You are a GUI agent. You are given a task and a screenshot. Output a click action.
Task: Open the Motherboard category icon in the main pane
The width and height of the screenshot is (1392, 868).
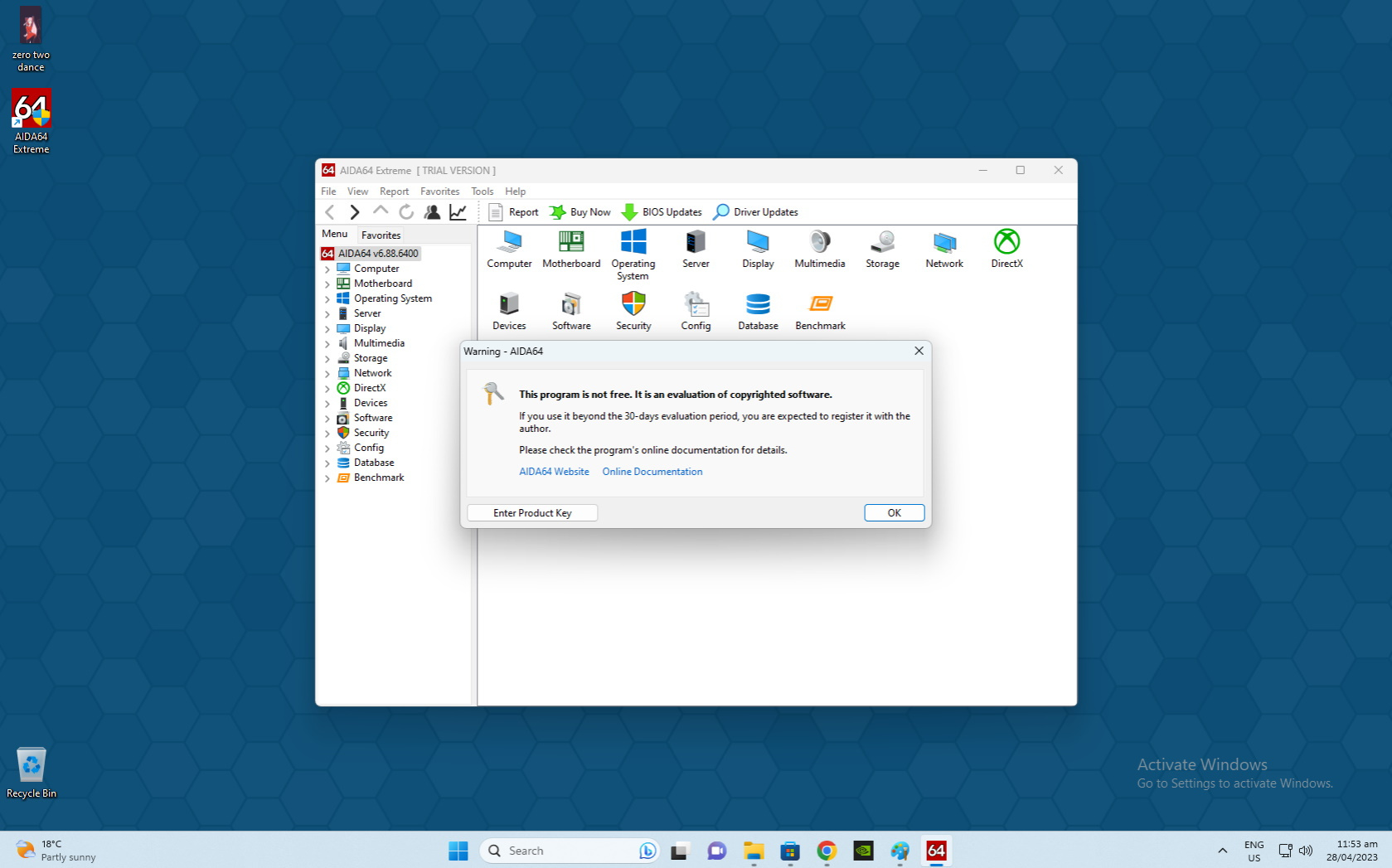coord(571,249)
